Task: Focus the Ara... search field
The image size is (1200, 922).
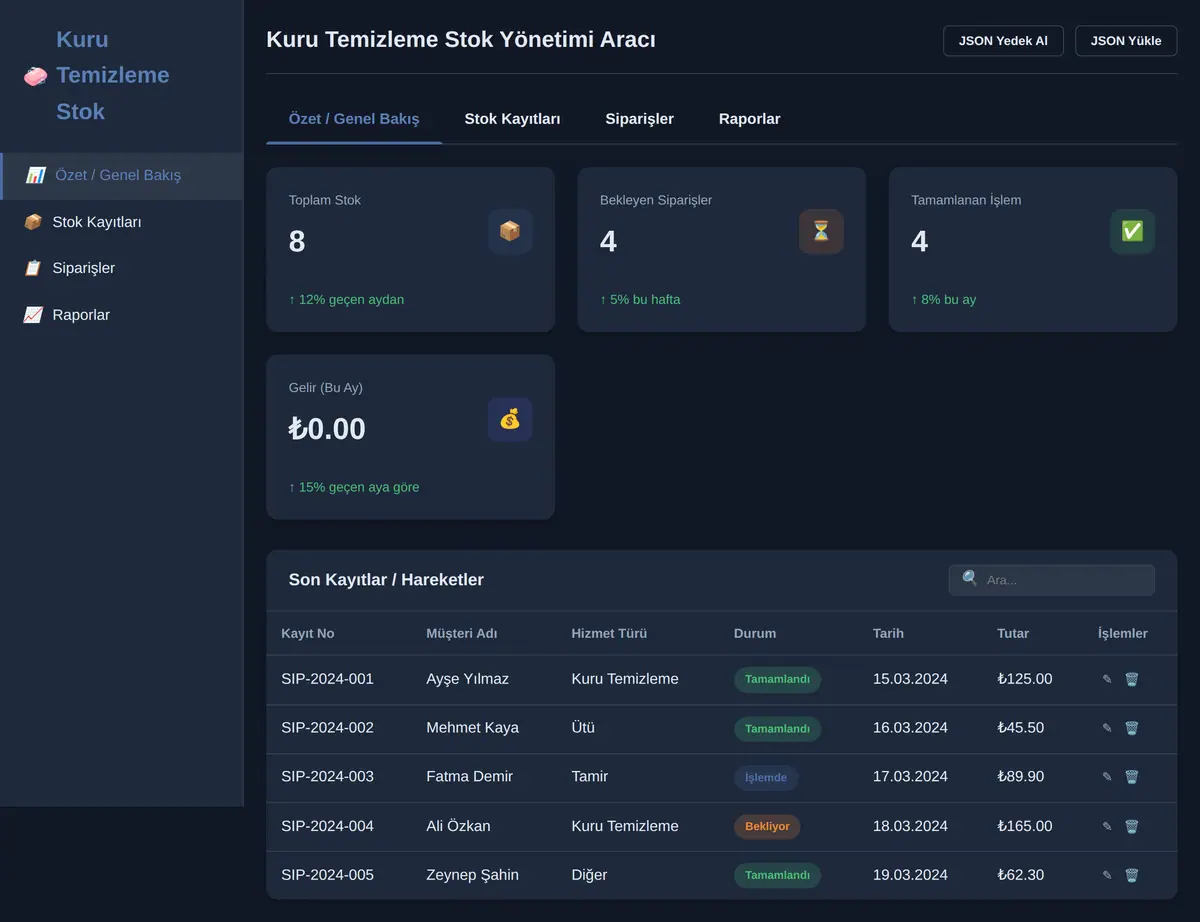Action: (1052, 580)
